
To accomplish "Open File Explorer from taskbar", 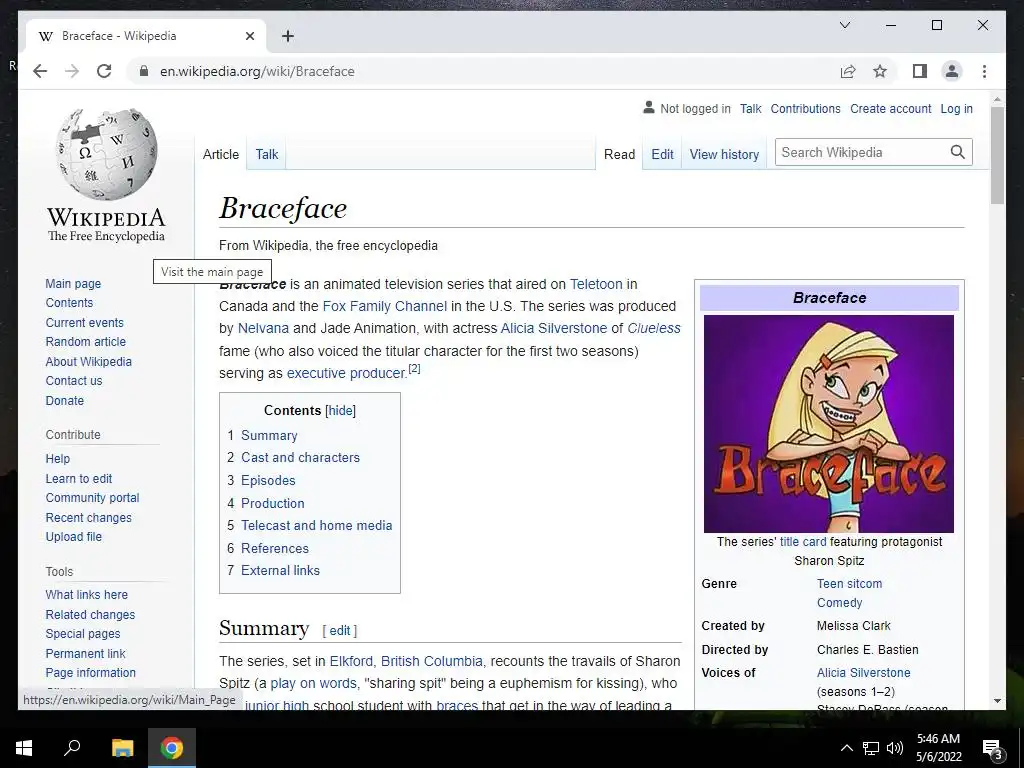I will (122, 748).
